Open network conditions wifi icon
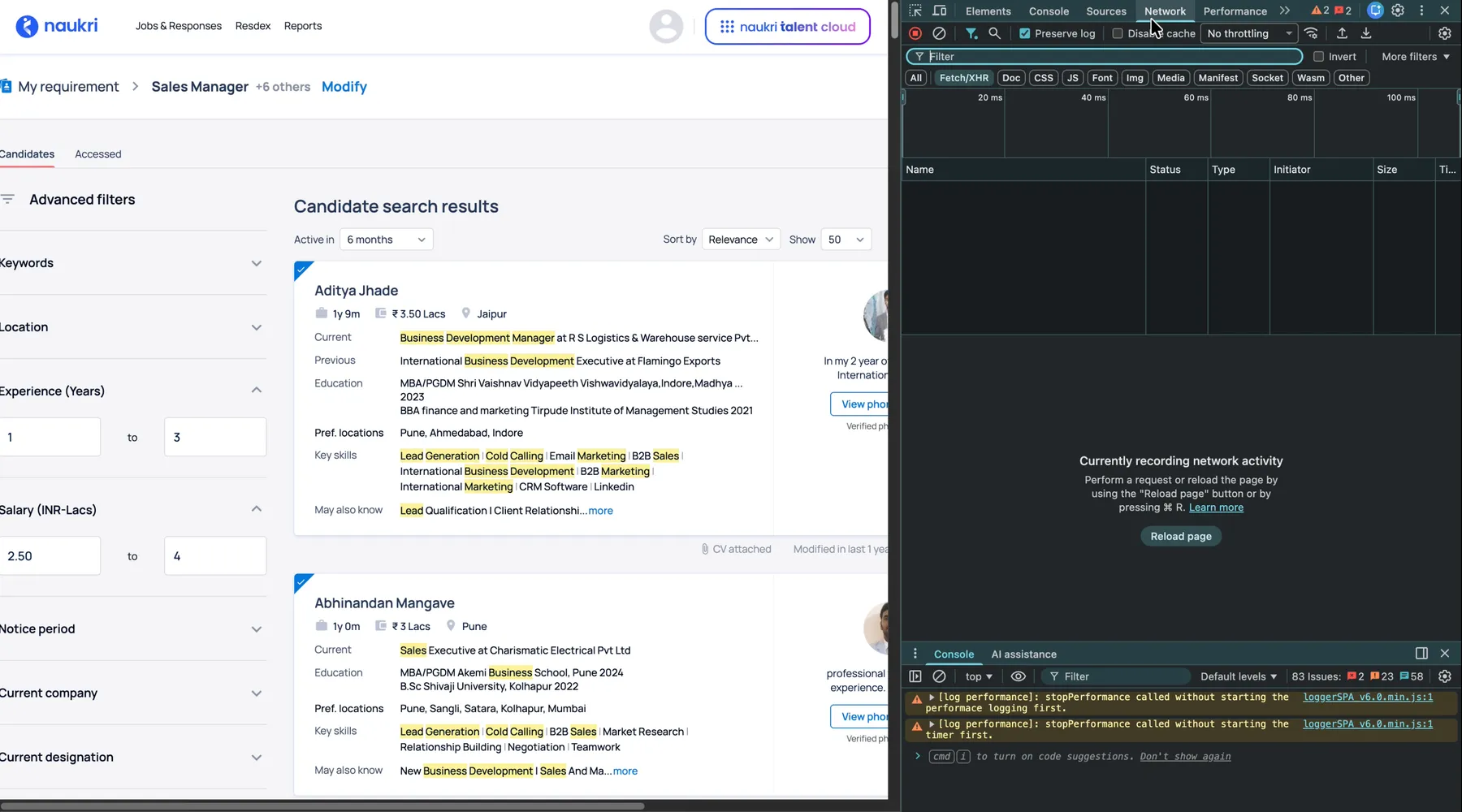 [1311, 33]
